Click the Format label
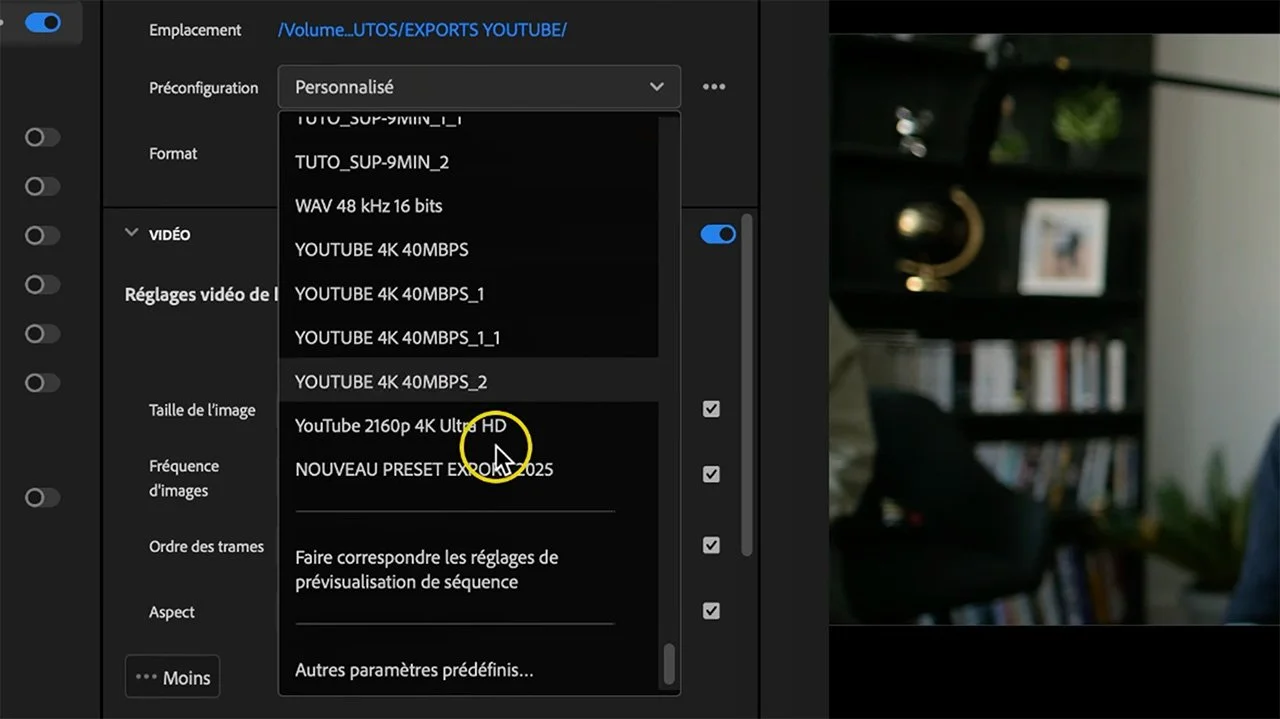The image size is (1280, 719). 173,153
